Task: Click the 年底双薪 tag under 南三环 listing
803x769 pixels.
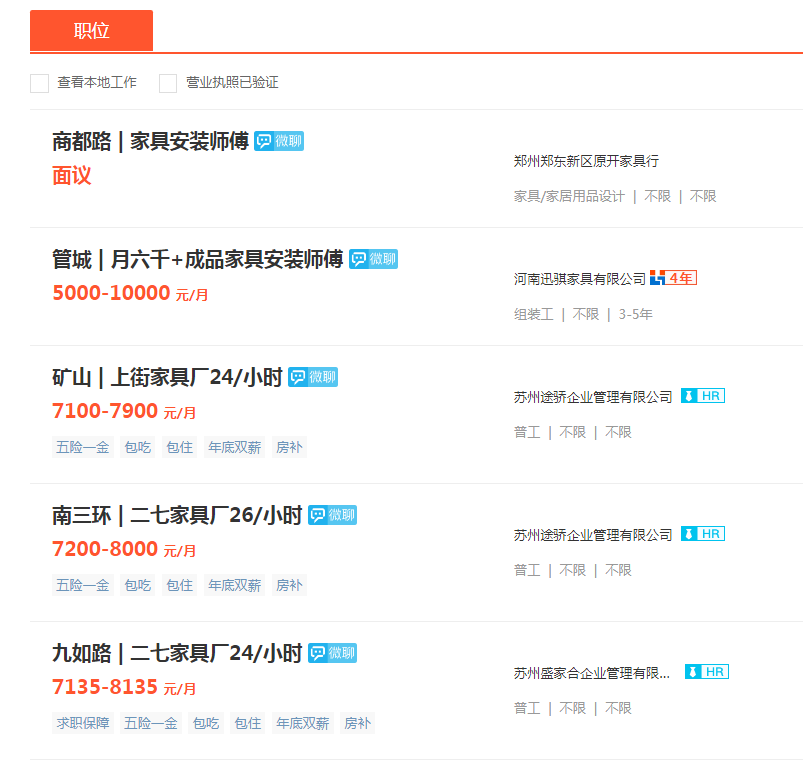Action: (234, 585)
